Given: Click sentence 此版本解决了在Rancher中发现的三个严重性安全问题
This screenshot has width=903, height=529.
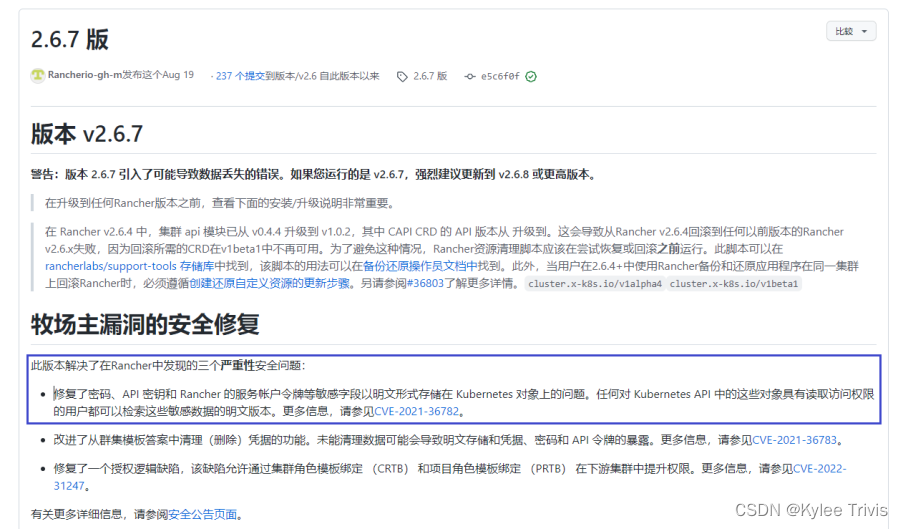Looking at the screenshot, I should click(x=168, y=365).
